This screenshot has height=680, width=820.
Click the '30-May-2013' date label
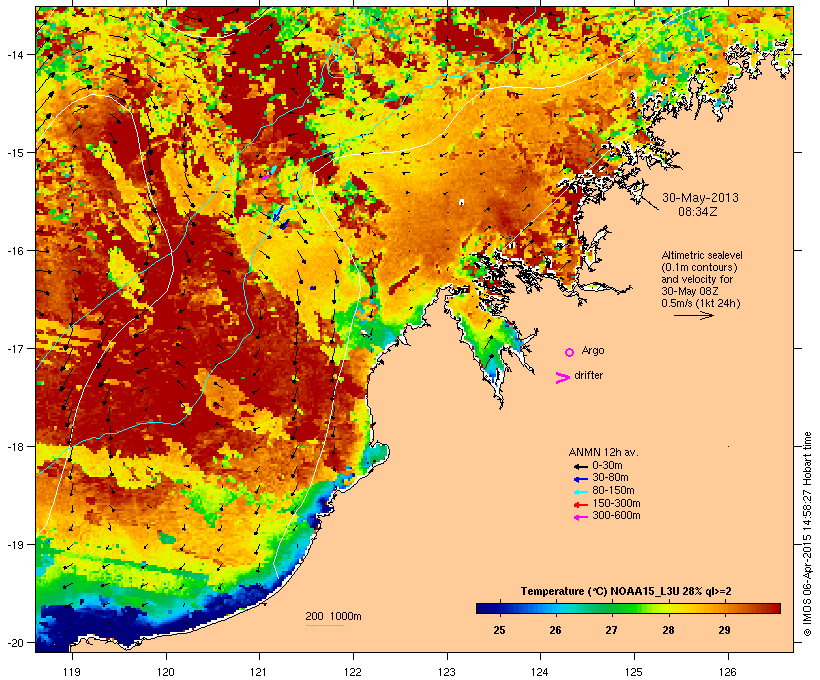tap(700, 198)
